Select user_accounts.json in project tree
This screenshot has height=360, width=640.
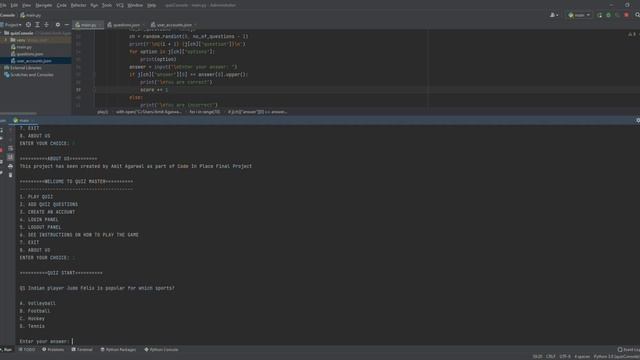pos(34,61)
